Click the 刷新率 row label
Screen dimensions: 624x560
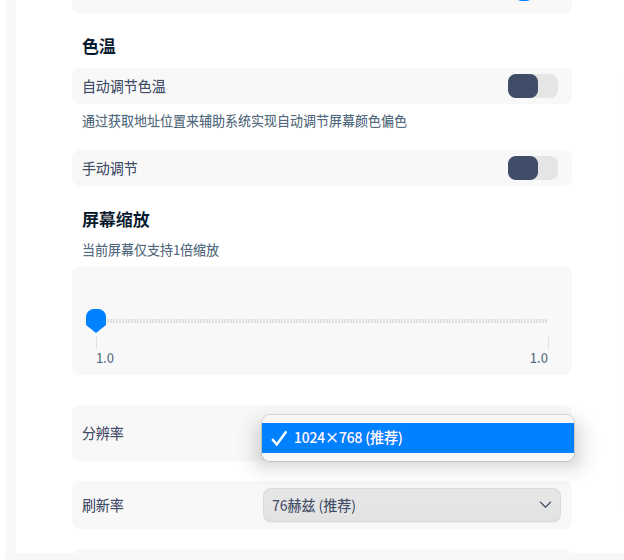click(x=103, y=505)
